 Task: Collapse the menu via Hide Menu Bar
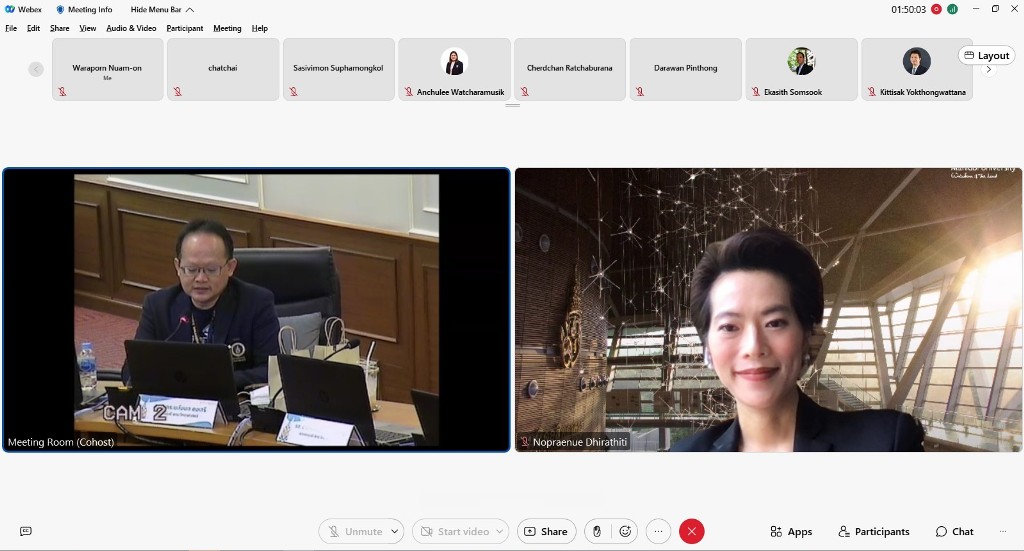[162, 9]
